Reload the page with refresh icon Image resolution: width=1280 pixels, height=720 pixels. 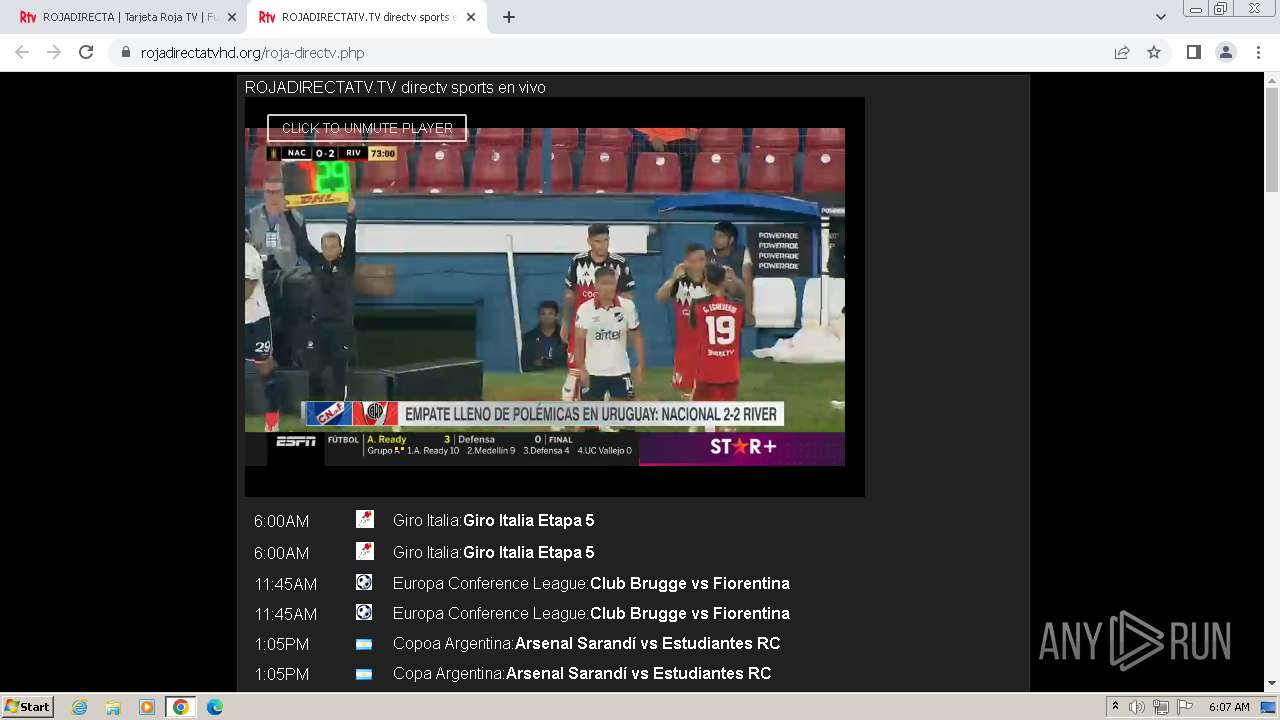(86, 52)
